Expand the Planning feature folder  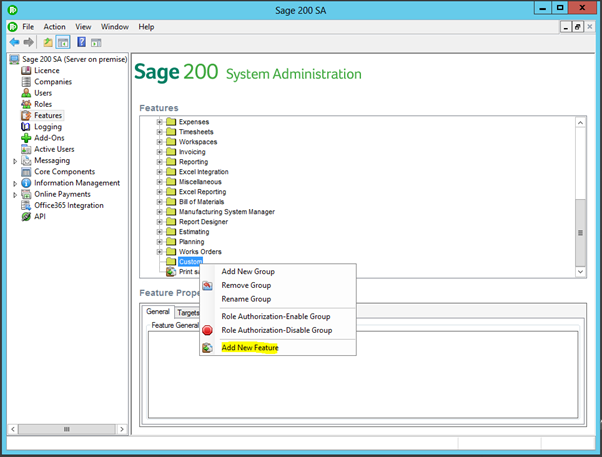(x=159, y=242)
